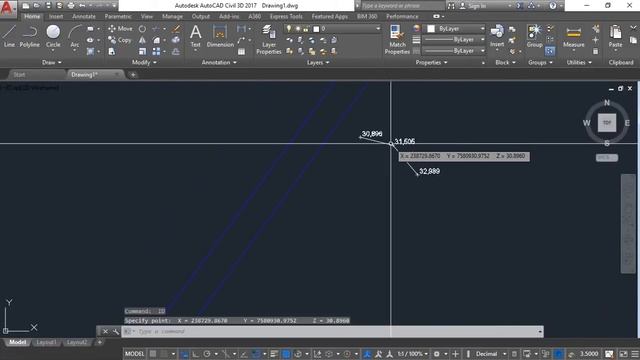Expand the Block panel
This screenshot has height=360, width=640.
505,62
